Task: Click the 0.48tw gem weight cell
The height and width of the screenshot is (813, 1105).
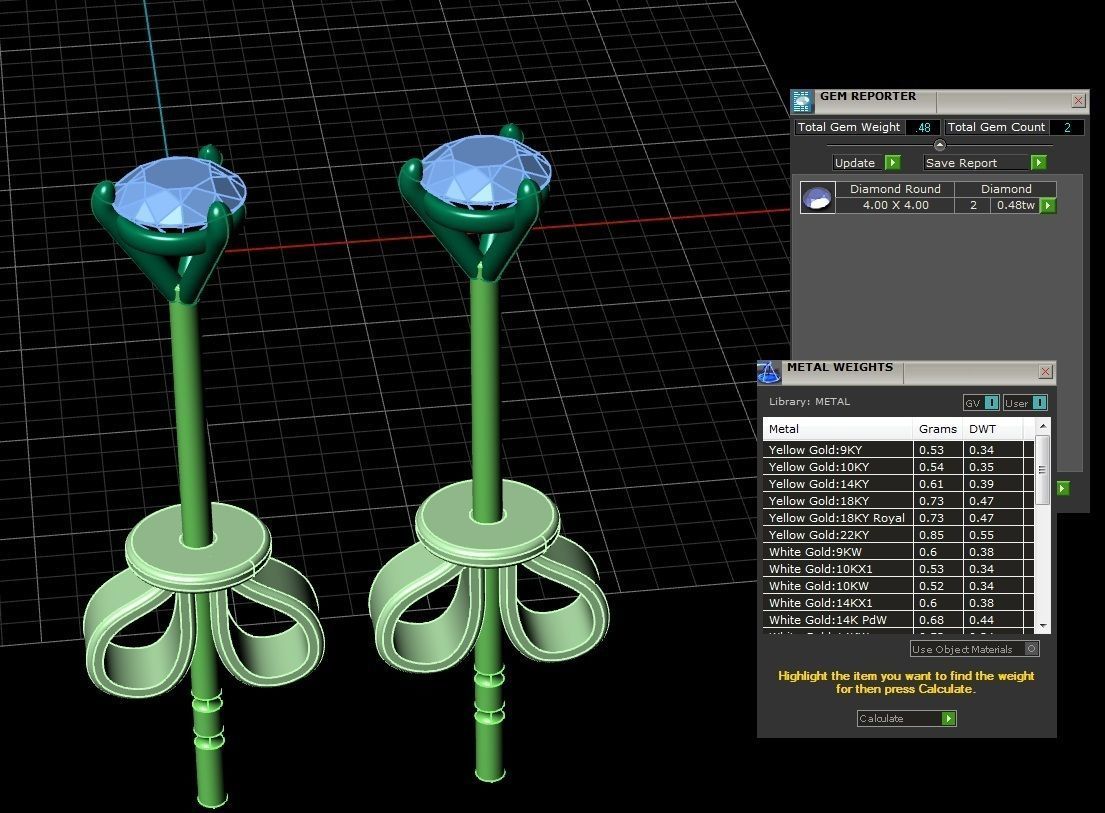Action: click(x=1016, y=205)
